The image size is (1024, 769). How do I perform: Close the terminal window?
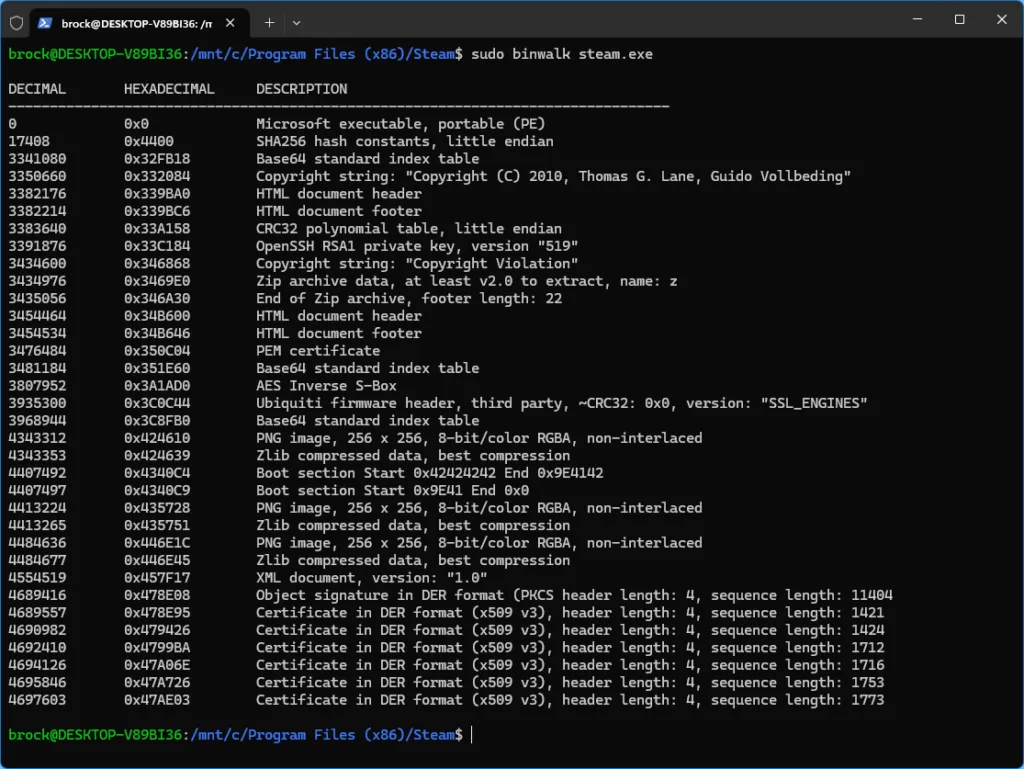pyautogui.click(x=1002, y=20)
